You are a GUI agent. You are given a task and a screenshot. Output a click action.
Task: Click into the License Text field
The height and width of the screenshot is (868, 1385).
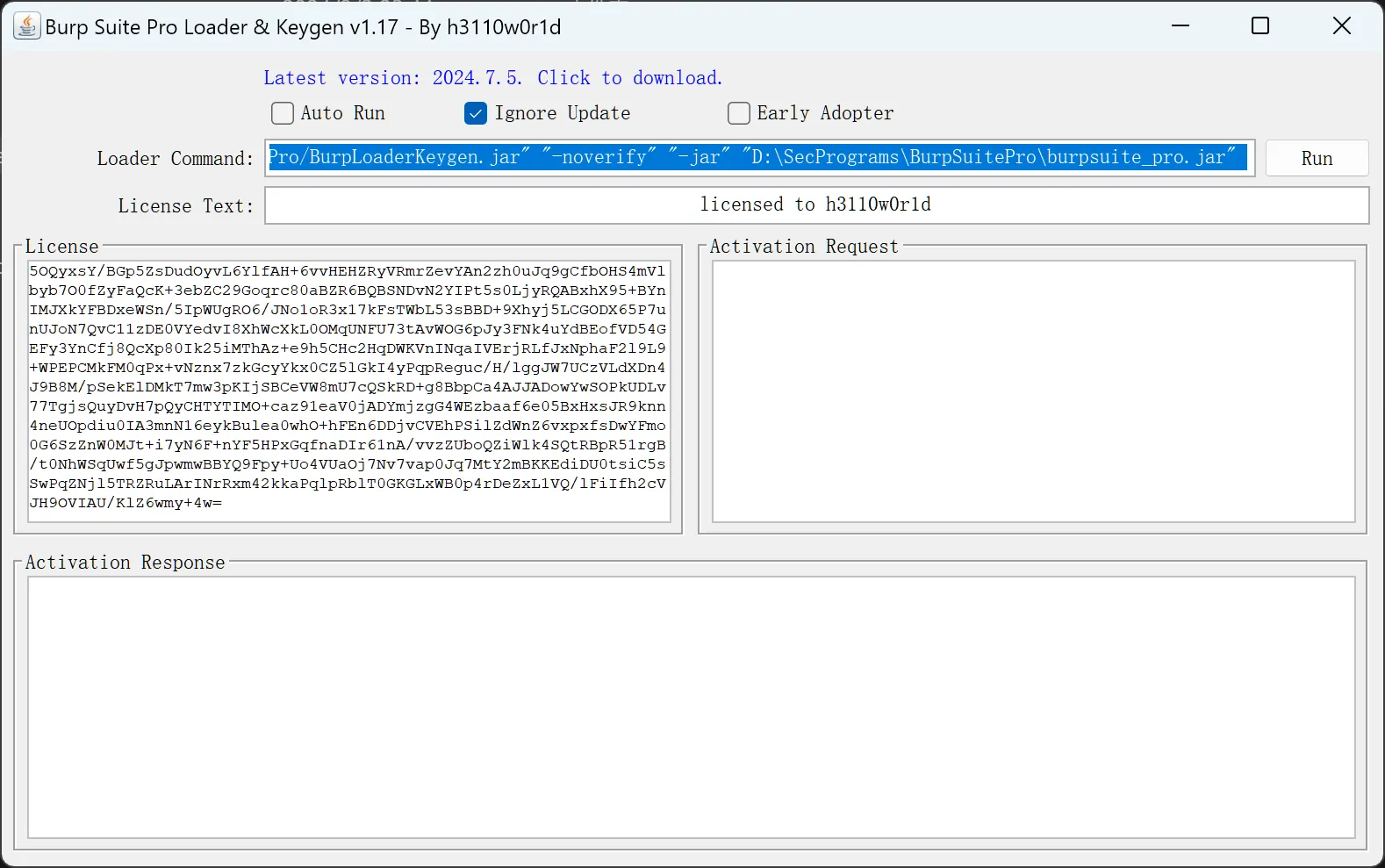point(816,205)
